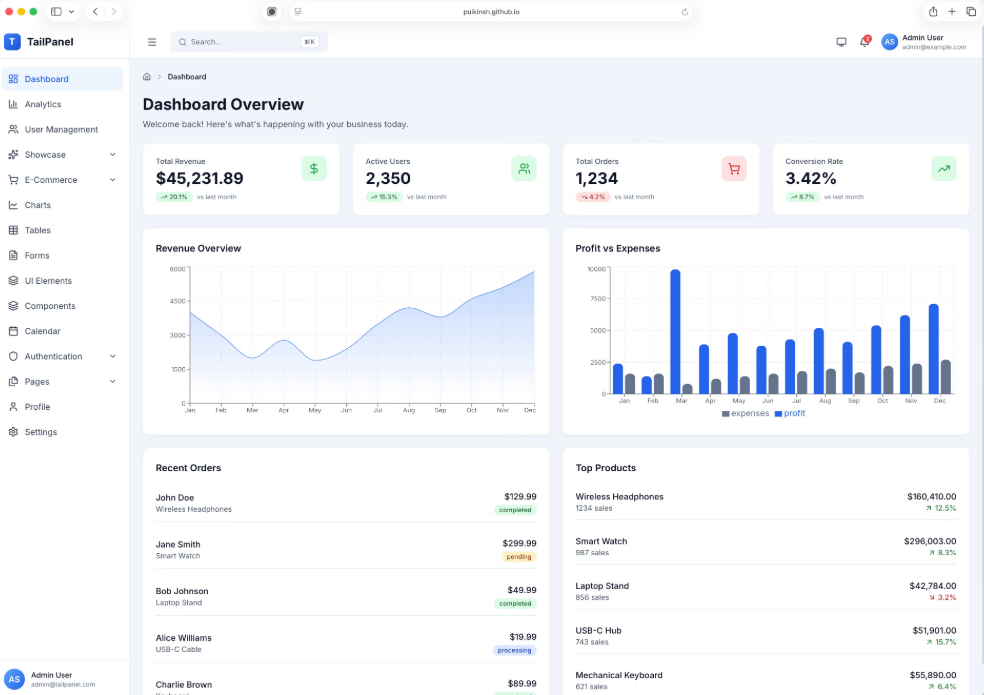The image size is (984, 695).
Task: Click the Total Revenue dollar icon
Action: coord(314,169)
